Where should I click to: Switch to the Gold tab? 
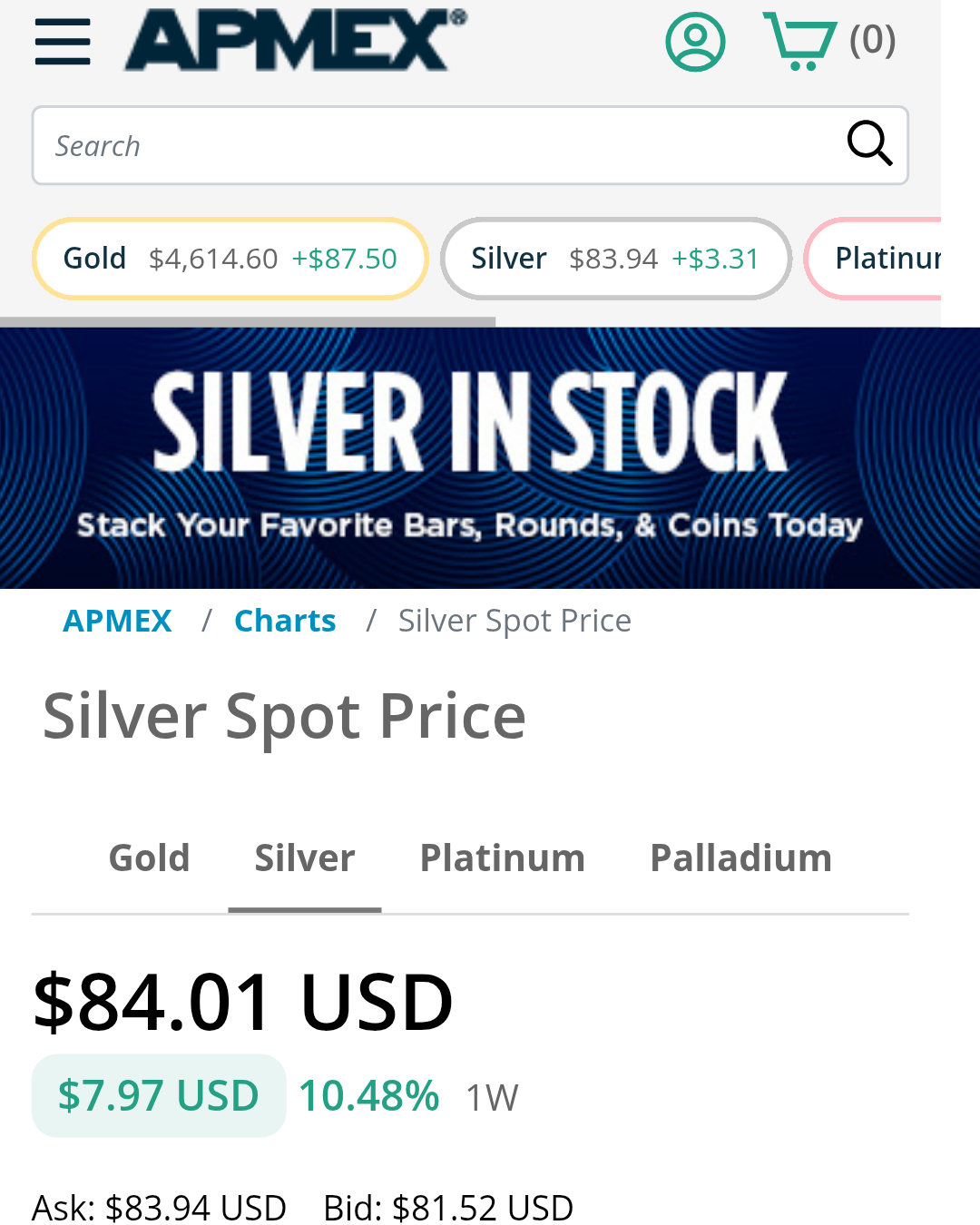[149, 858]
